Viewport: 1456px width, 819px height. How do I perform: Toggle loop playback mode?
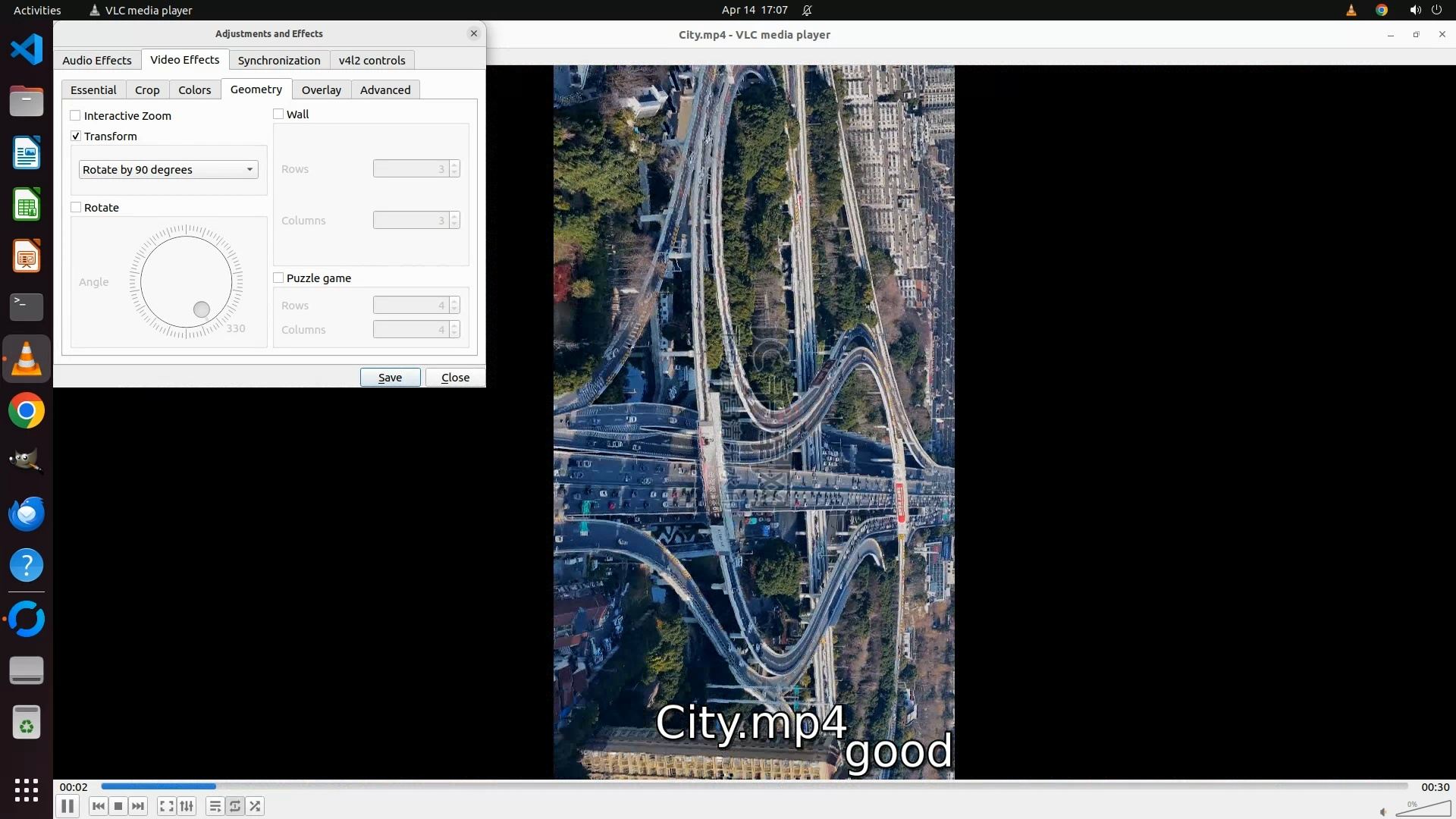tap(235, 806)
